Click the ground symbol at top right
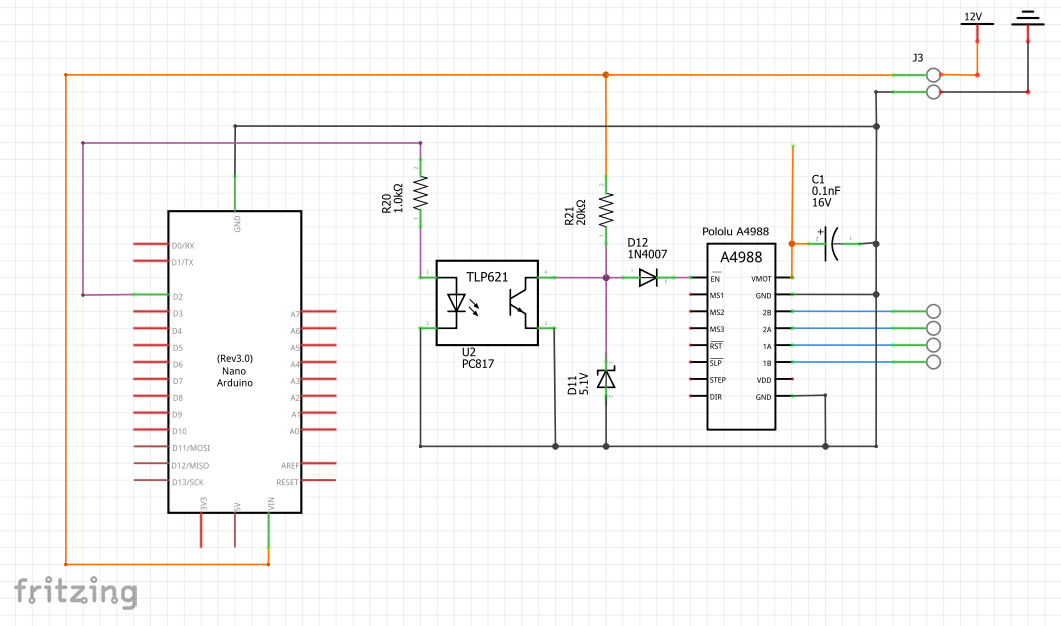The height and width of the screenshot is (626, 1061). [x=1027, y=22]
